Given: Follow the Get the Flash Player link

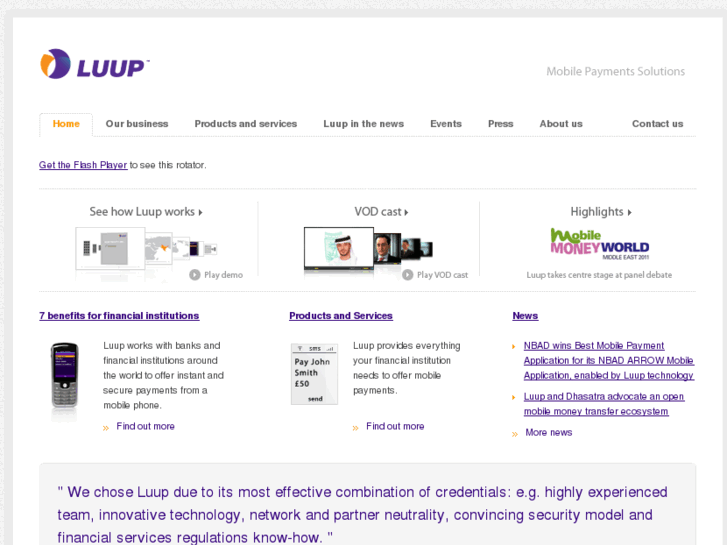Looking at the screenshot, I should (x=83, y=165).
